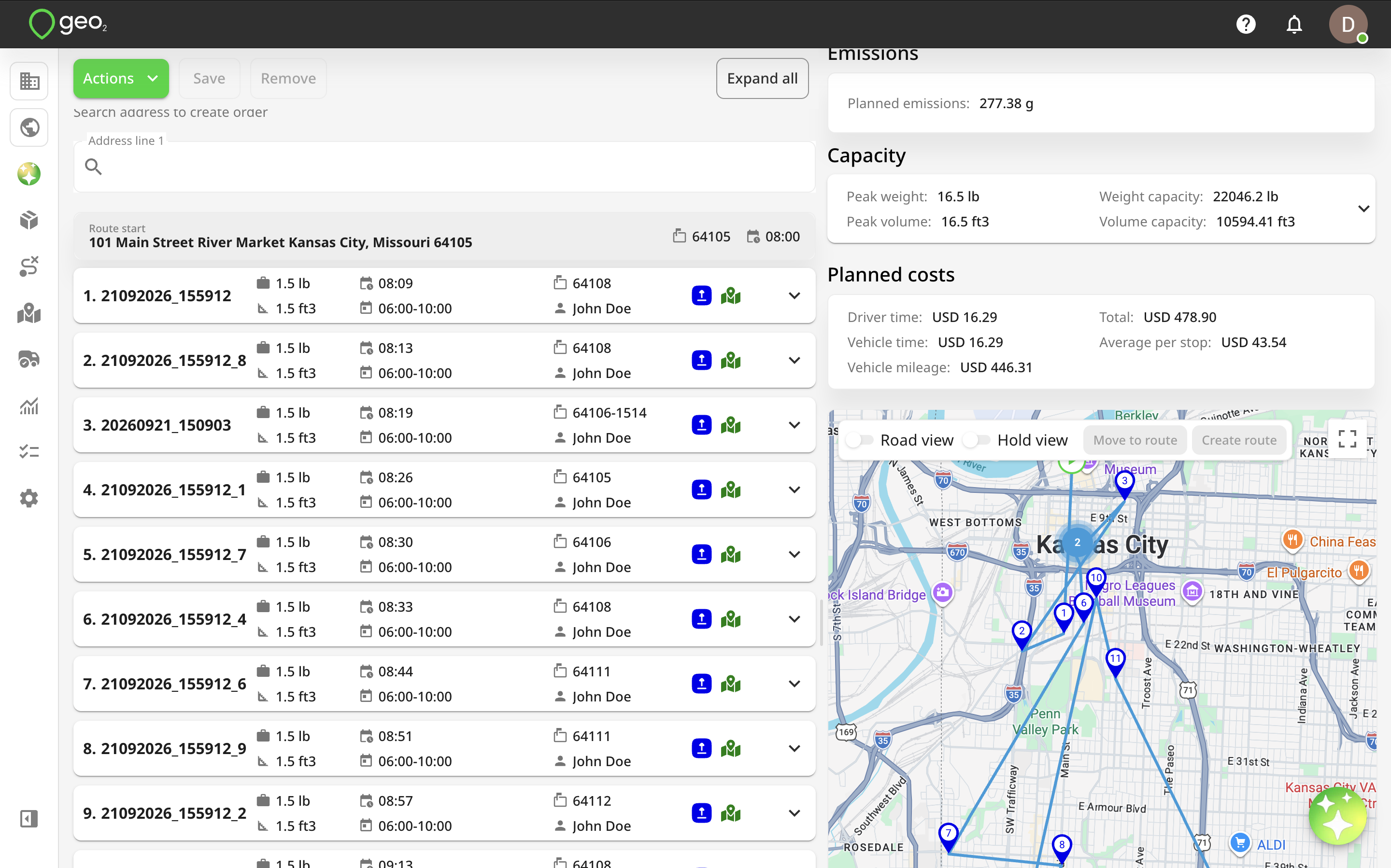Open the Actions dropdown
1391x868 pixels.
click(x=121, y=79)
